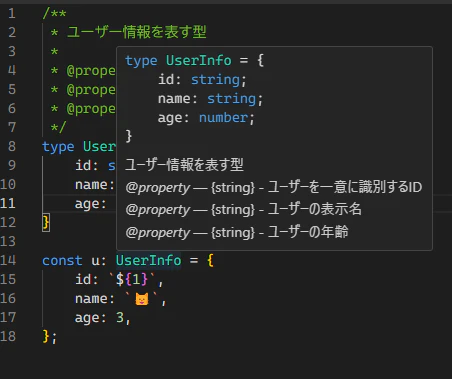452x379 pixels.
Task: Click the type keyword in the hover tooltip
Action: coord(141,61)
